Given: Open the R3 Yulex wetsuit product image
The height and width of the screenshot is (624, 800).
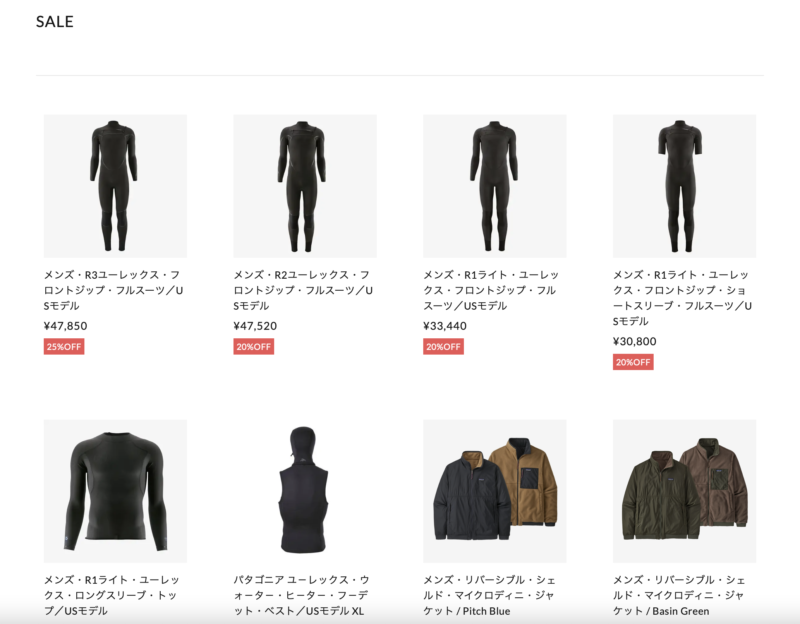Looking at the screenshot, I should [115, 186].
